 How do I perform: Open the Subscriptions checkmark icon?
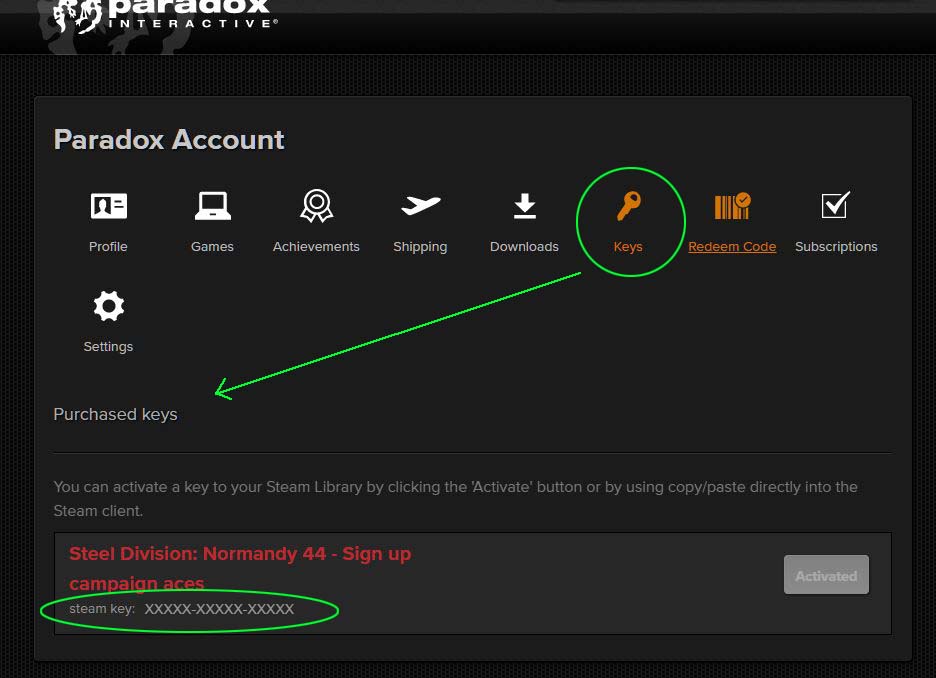tap(836, 205)
